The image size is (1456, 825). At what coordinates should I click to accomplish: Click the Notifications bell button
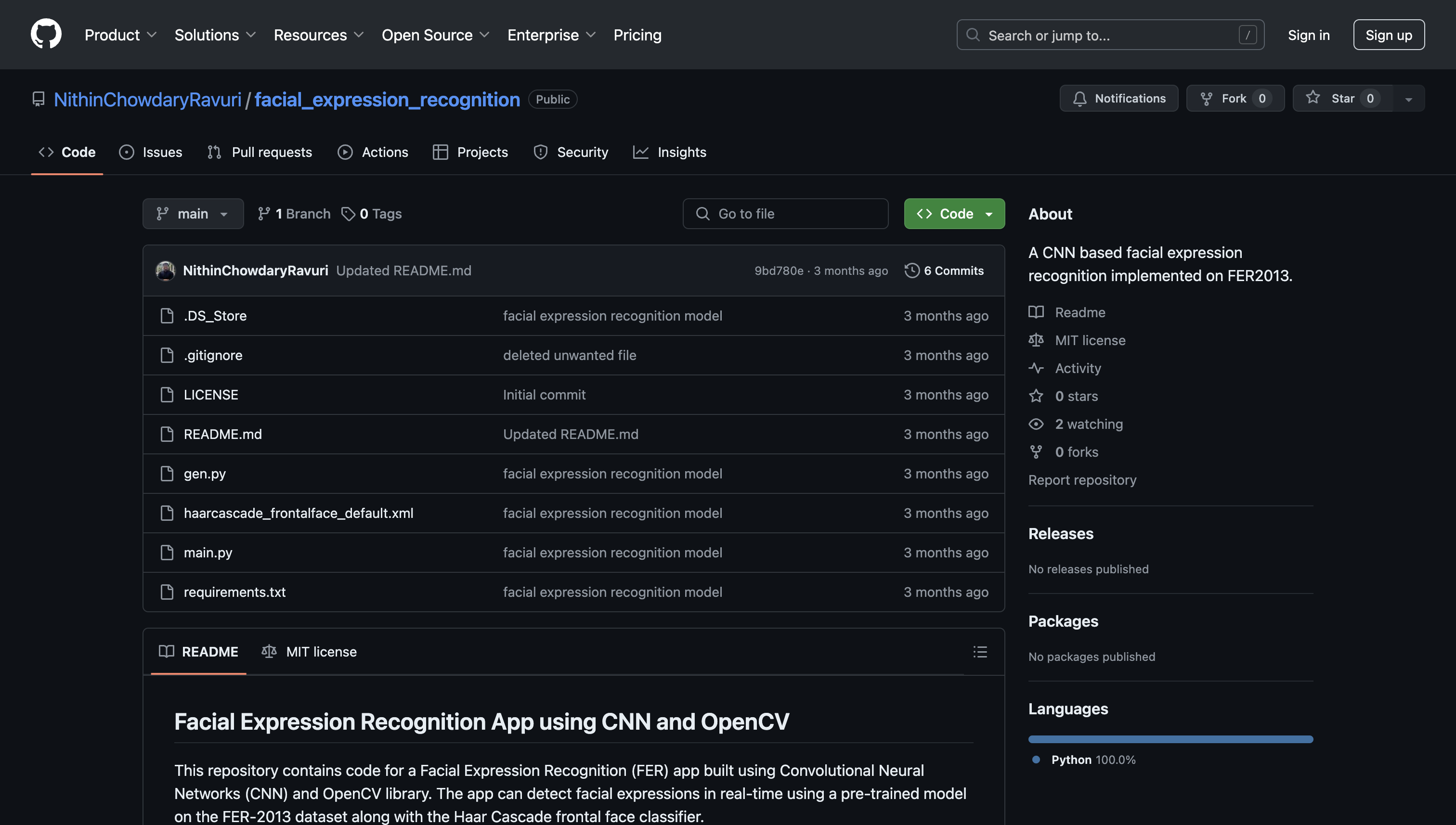(1118, 99)
